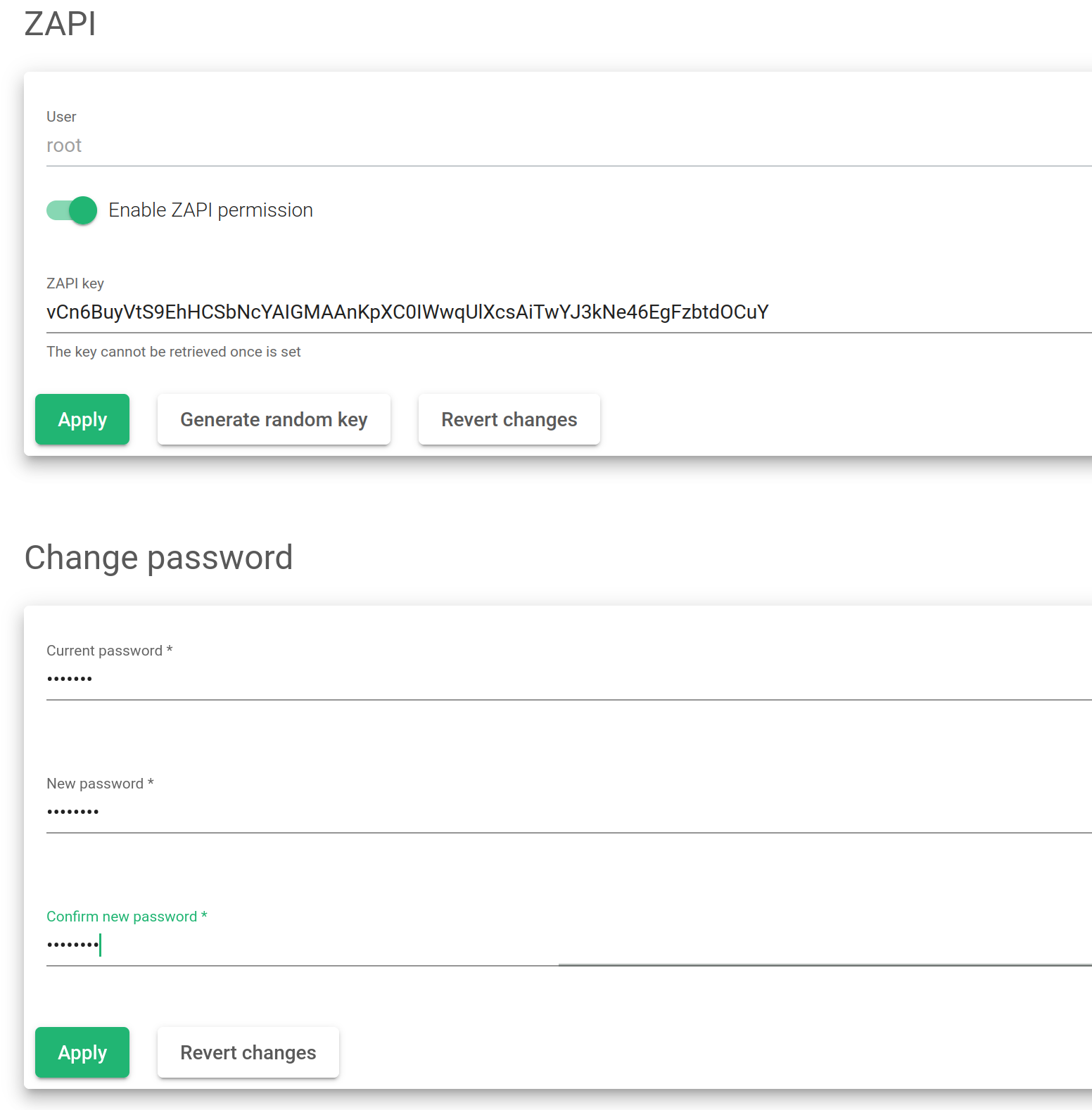Click the green Confirm new password label
The height and width of the screenshot is (1110, 1092).
127,917
